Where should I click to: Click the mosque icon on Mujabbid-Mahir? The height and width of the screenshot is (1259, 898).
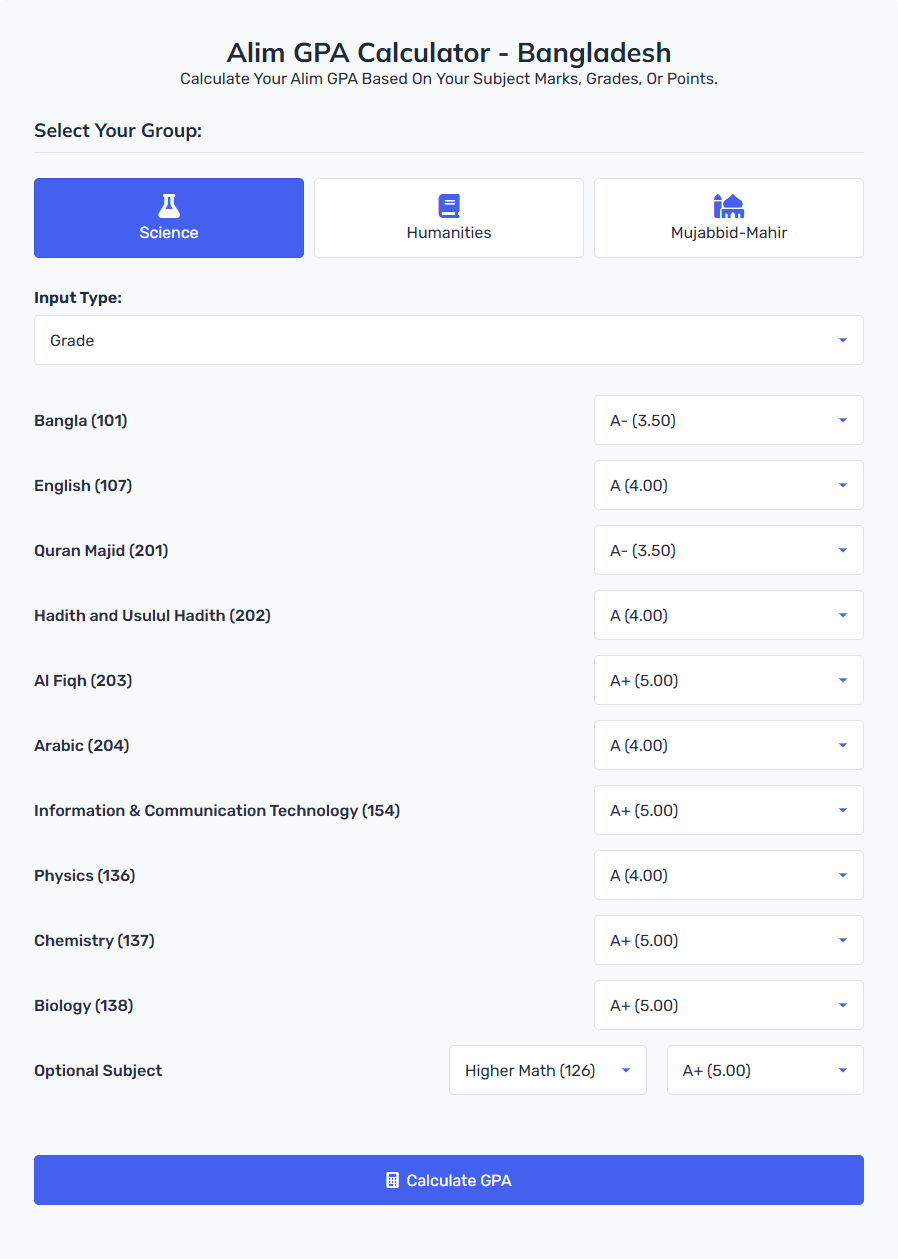[x=729, y=206]
